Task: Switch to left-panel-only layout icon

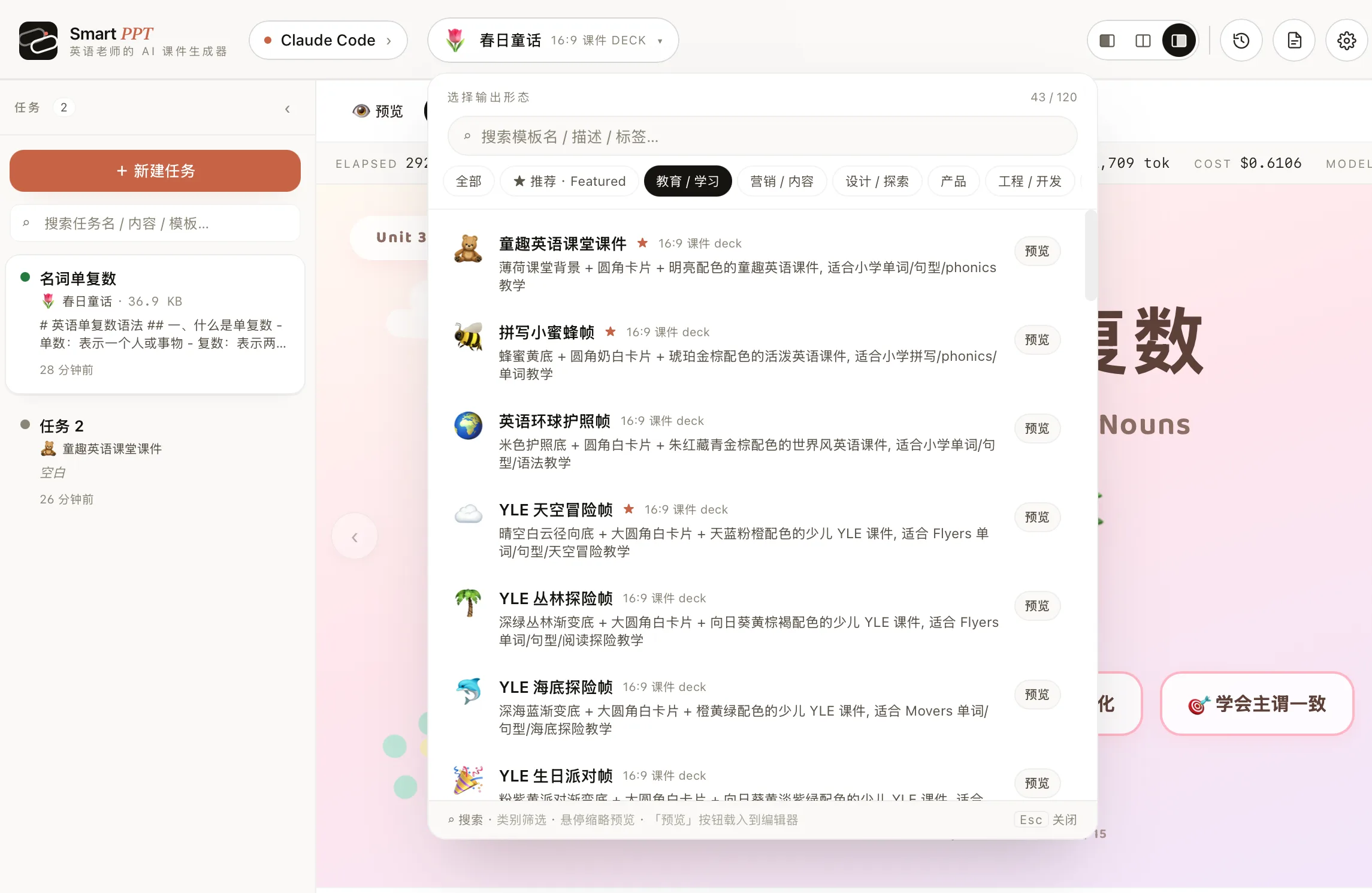Action: click(1107, 41)
